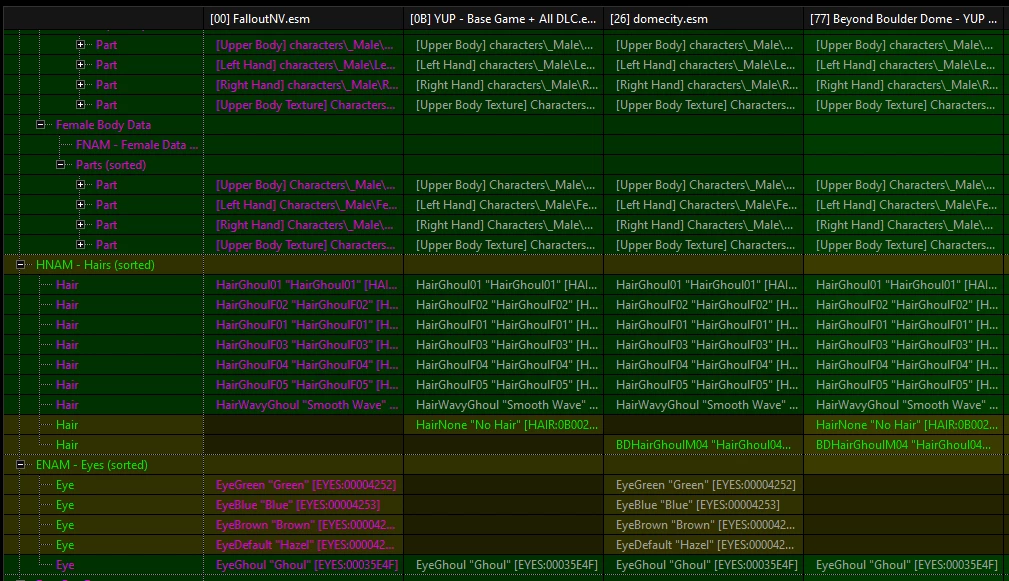Viewport: 1009px width, 581px height.
Task: Collapse the ENAM - Eyes (sorted) node
Action: (21, 465)
